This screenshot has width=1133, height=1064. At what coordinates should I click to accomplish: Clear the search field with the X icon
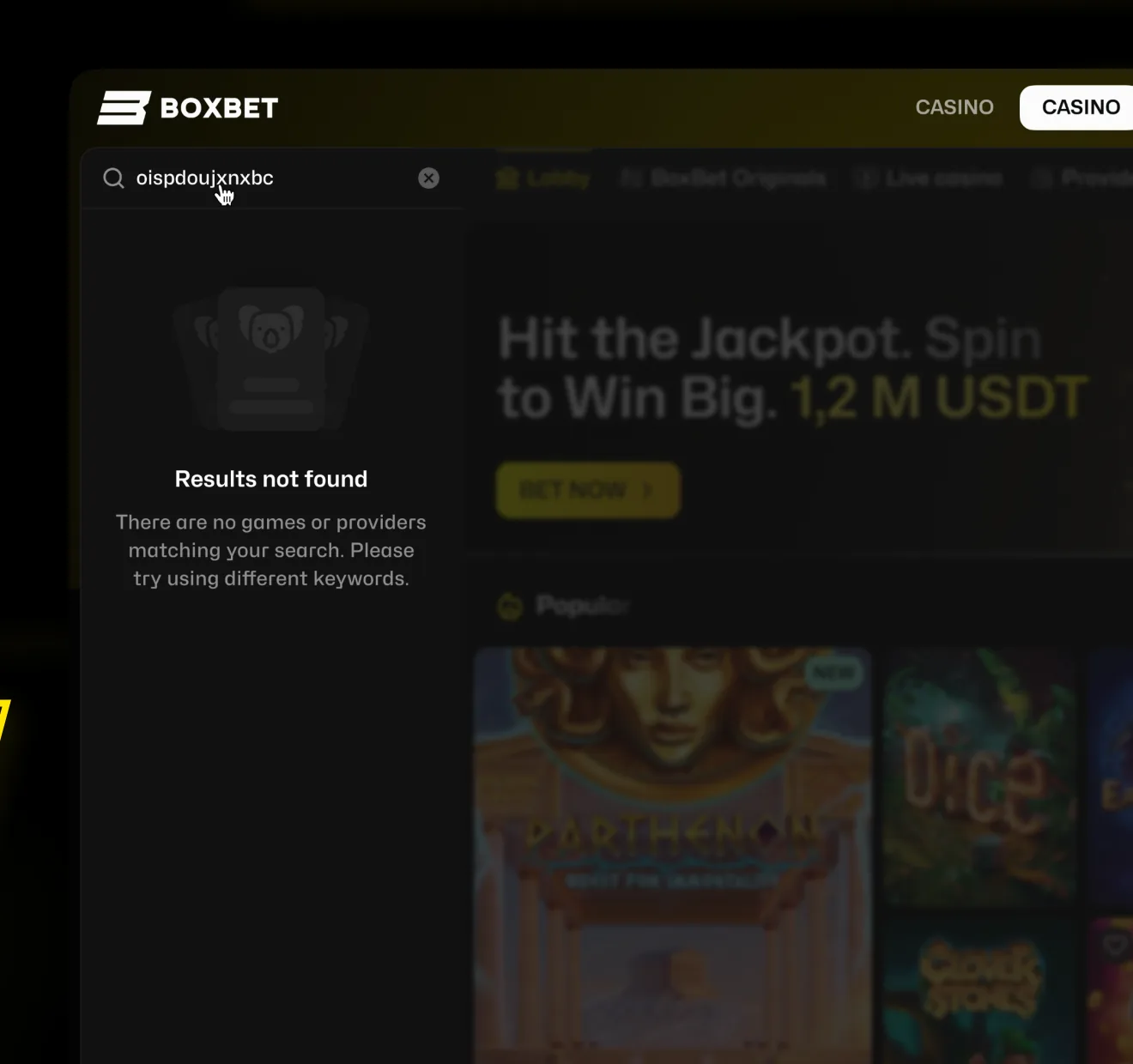click(428, 178)
